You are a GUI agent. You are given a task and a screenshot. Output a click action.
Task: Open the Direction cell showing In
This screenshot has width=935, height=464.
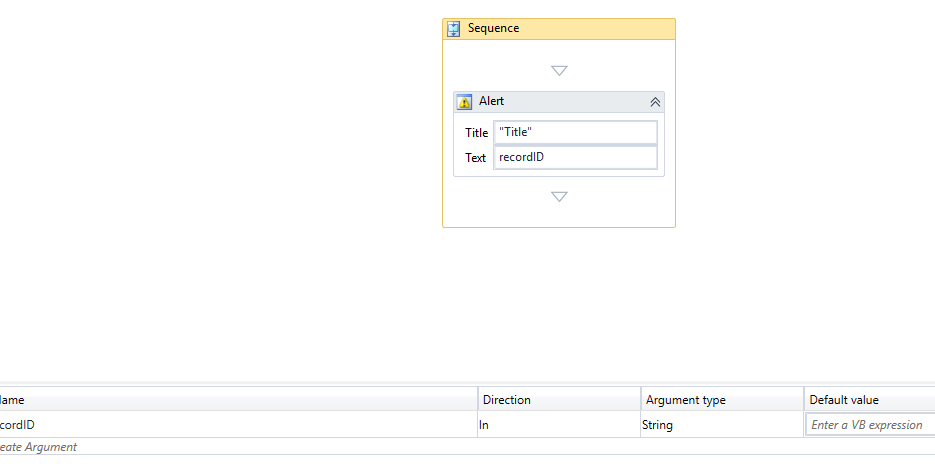point(559,425)
